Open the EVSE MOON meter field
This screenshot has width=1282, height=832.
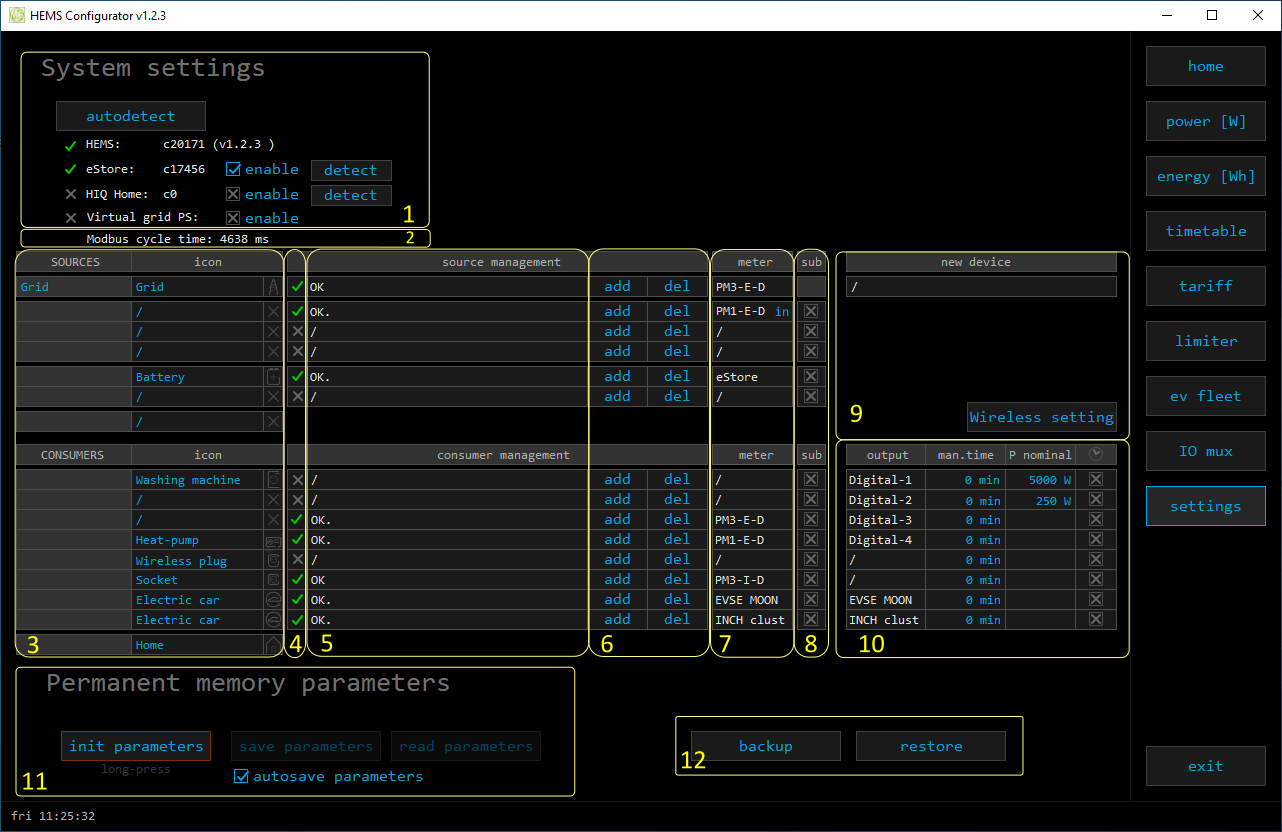[752, 600]
